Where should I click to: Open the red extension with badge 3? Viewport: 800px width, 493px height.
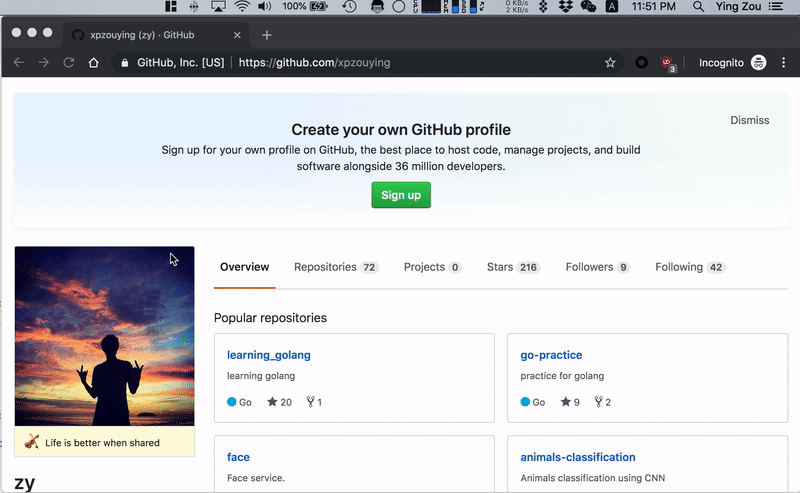[668, 63]
